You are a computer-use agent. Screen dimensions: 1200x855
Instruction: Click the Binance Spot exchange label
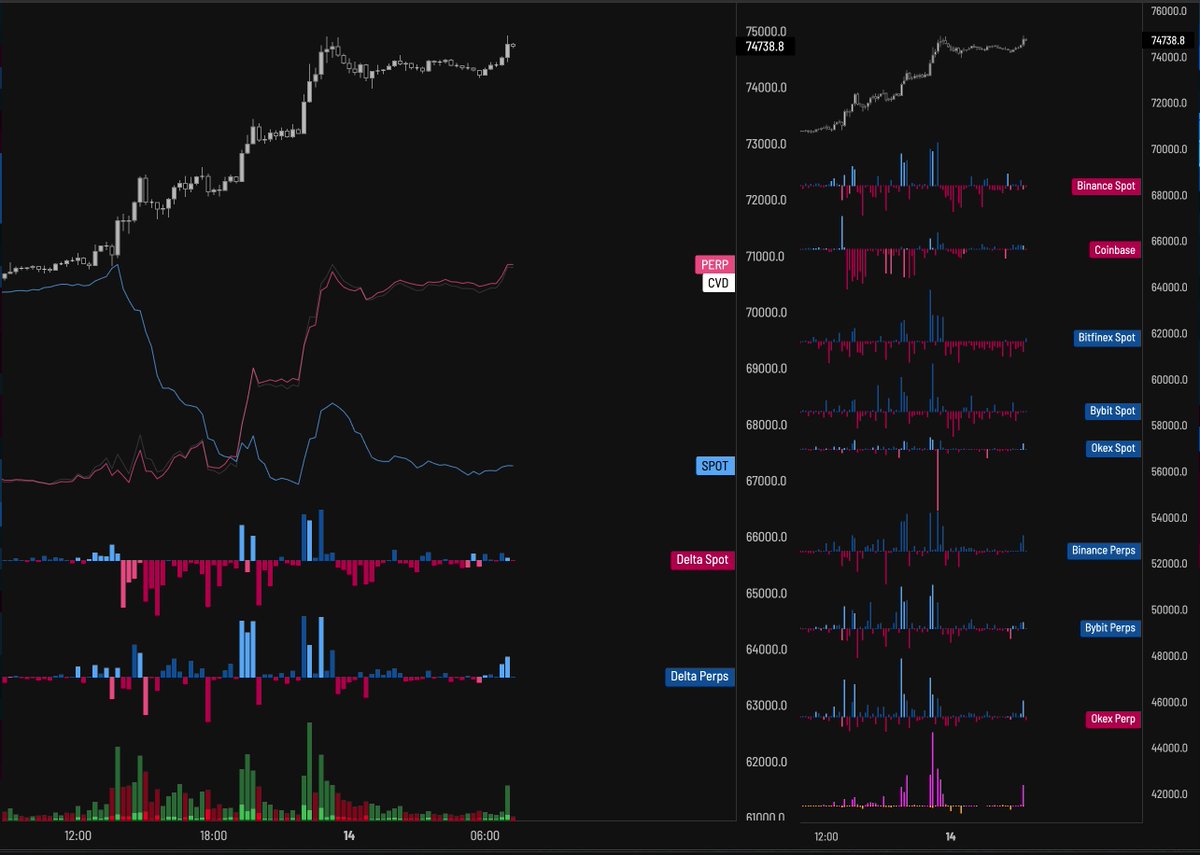point(1106,186)
